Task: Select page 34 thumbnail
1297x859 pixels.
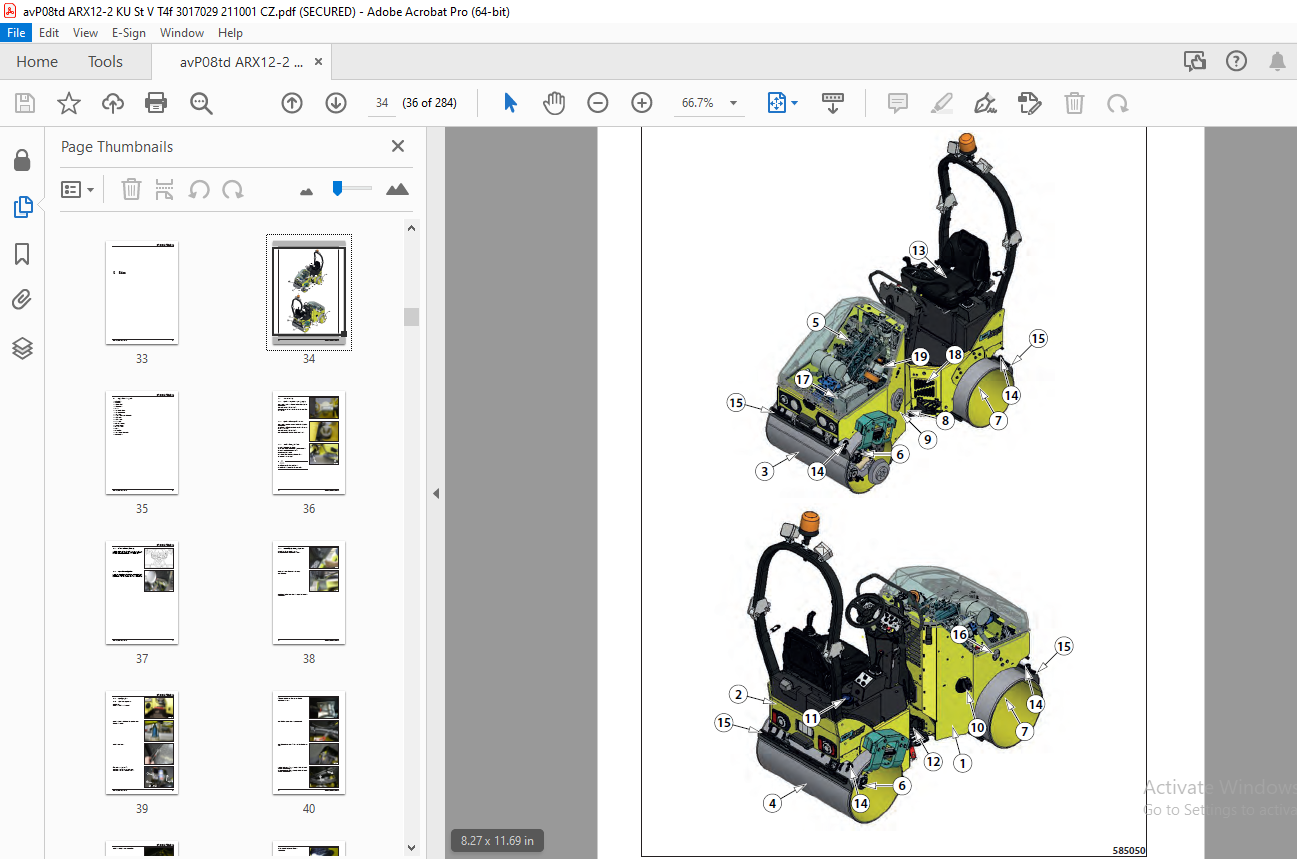Action: pyautogui.click(x=309, y=292)
